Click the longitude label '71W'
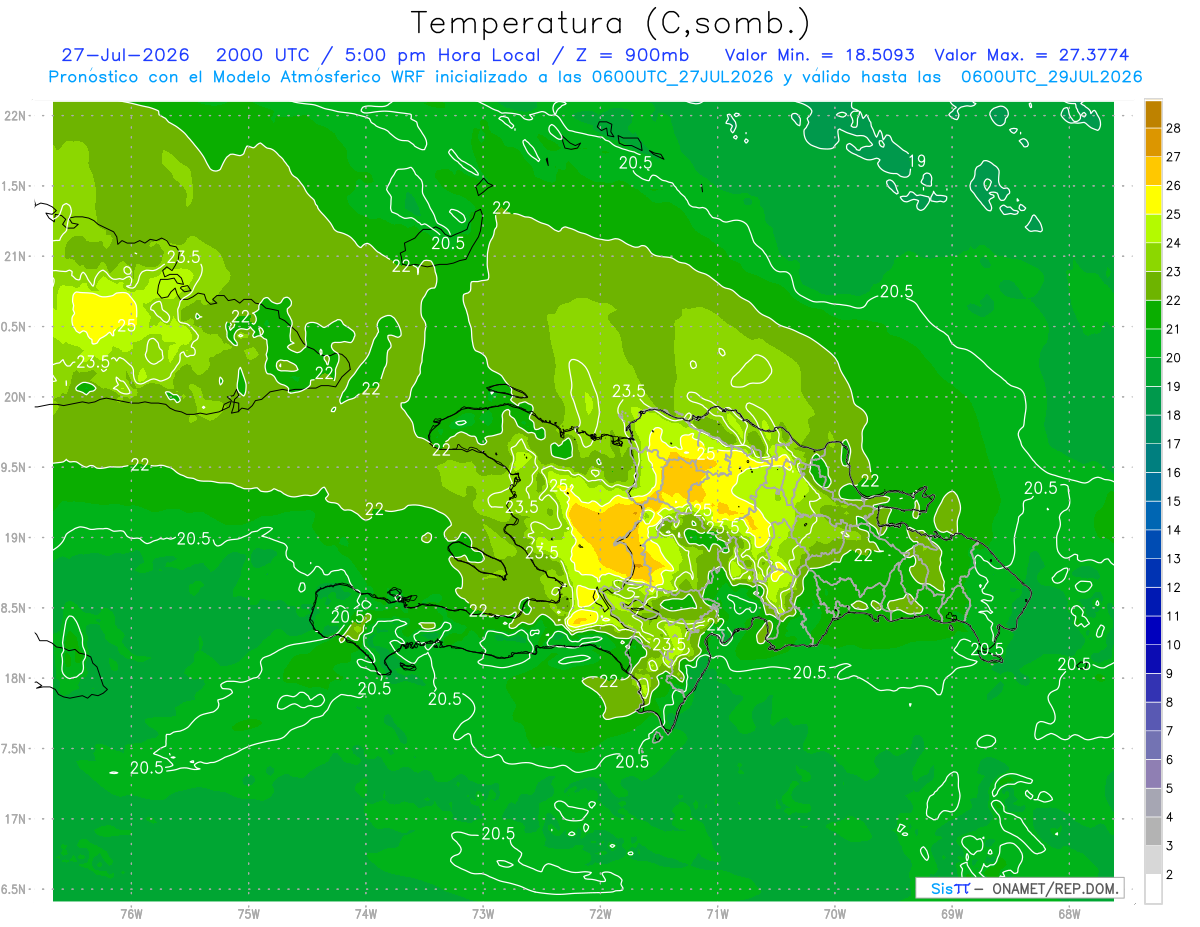 [717, 913]
